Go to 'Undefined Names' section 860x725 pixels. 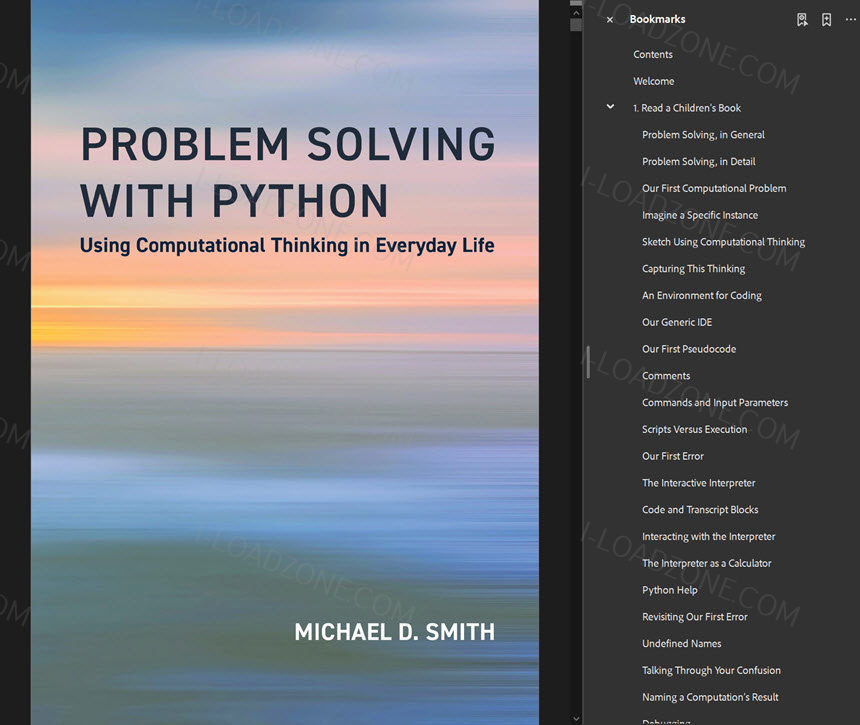pos(681,644)
